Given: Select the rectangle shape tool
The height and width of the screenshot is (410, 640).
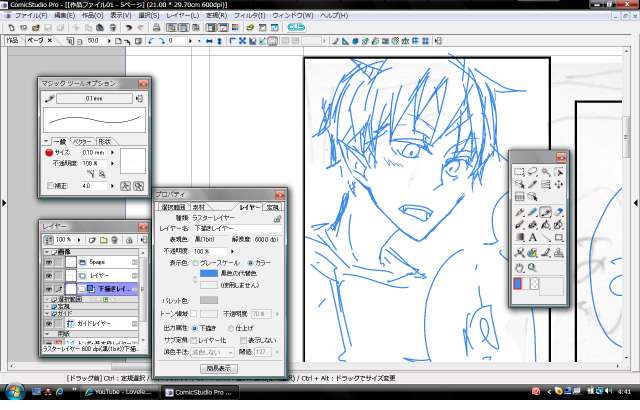Looking at the screenshot, I should [x=558, y=237].
